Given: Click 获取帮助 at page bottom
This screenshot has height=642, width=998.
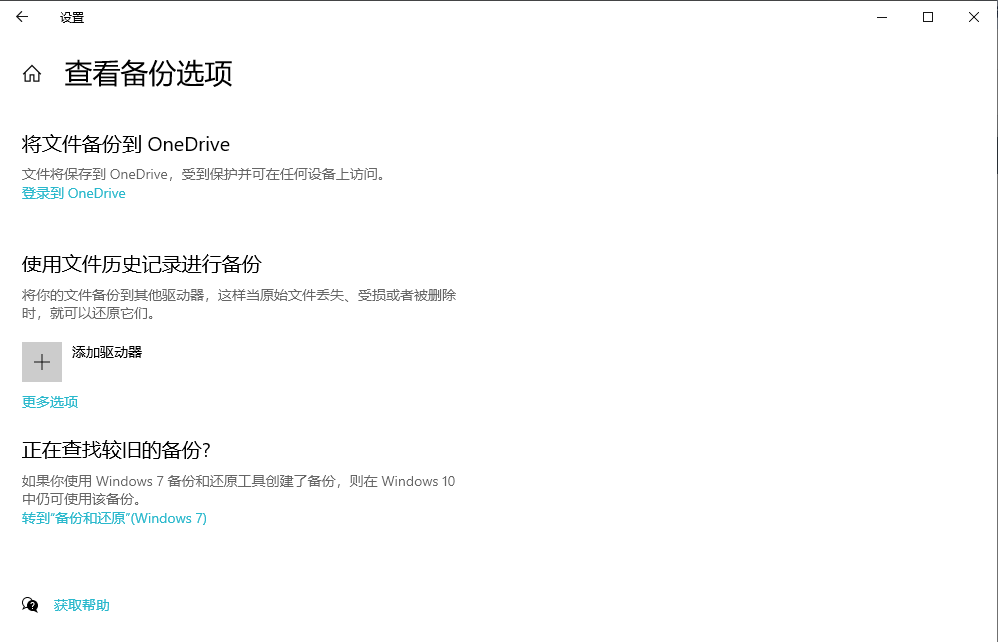Looking at the screenshot, I should (x=81, y=605).
